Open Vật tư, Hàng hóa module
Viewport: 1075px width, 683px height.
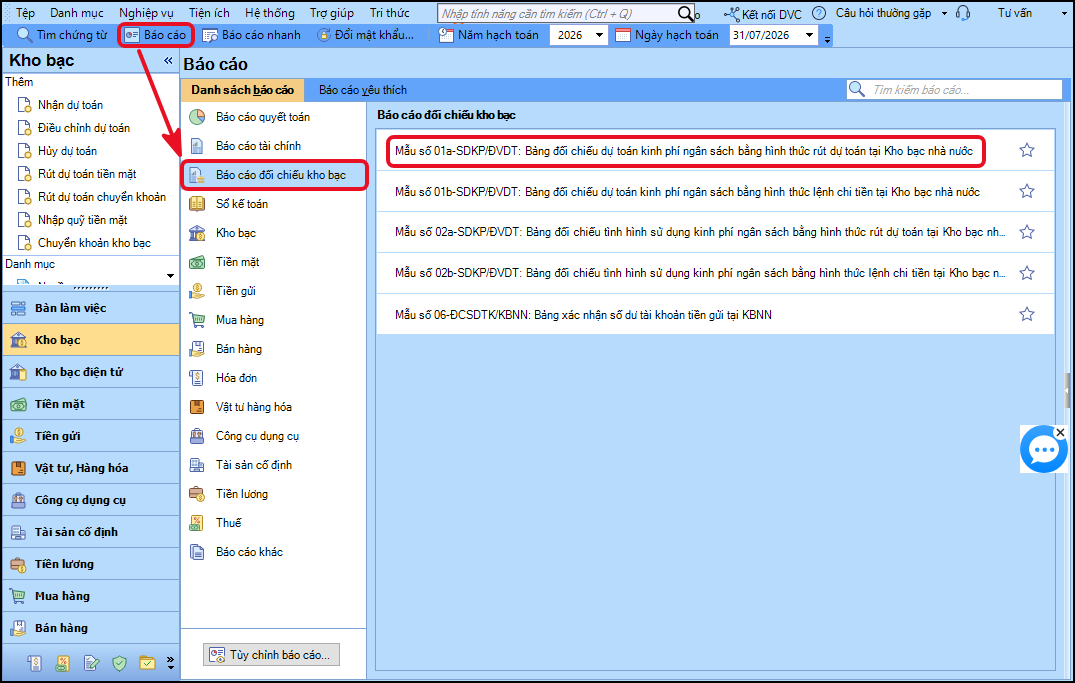90,468
